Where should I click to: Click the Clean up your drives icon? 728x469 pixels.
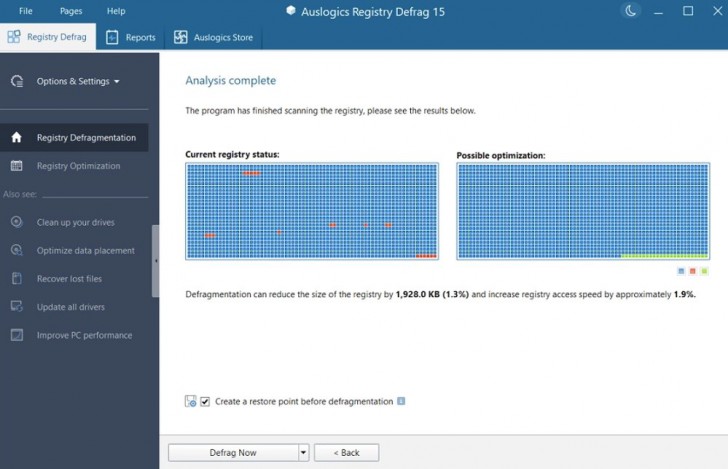16,222
